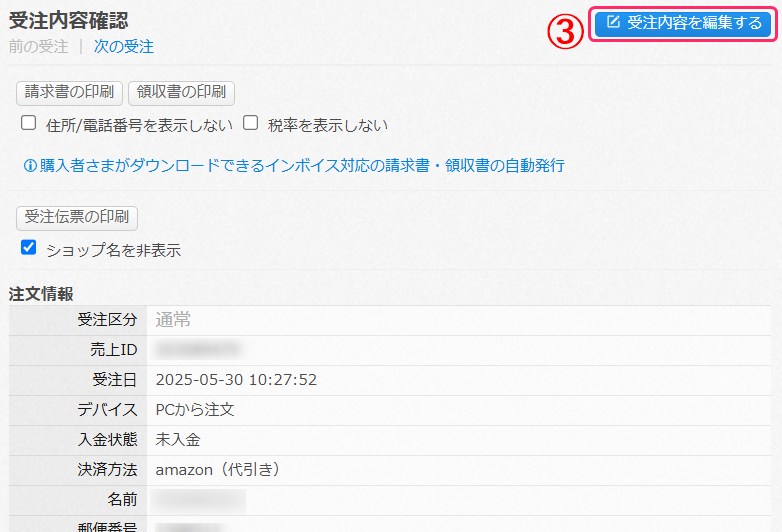Click the 決済方法 value amazon（代引き）
The height and width of the screenshot is (532, 782).
(x=217, y=469)
